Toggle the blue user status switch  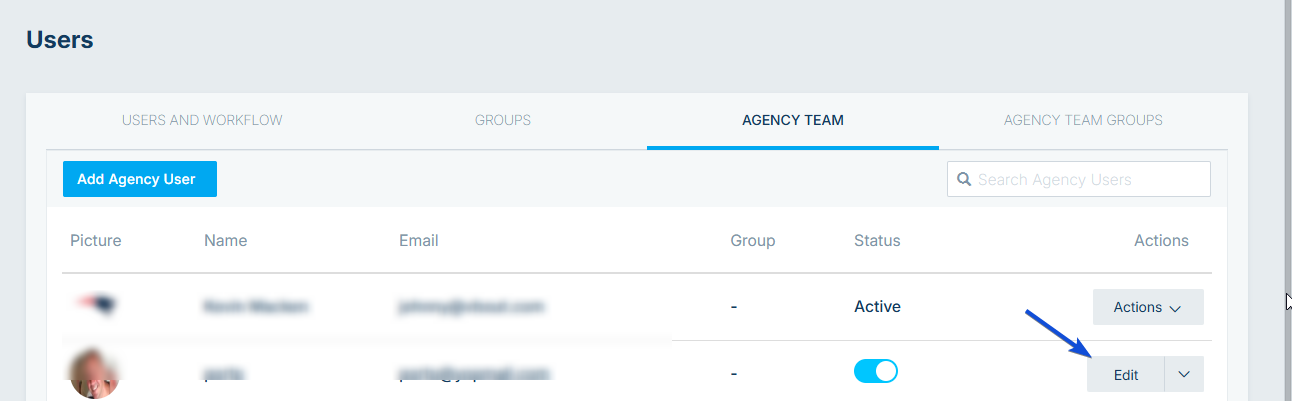[x=876, y=371]
